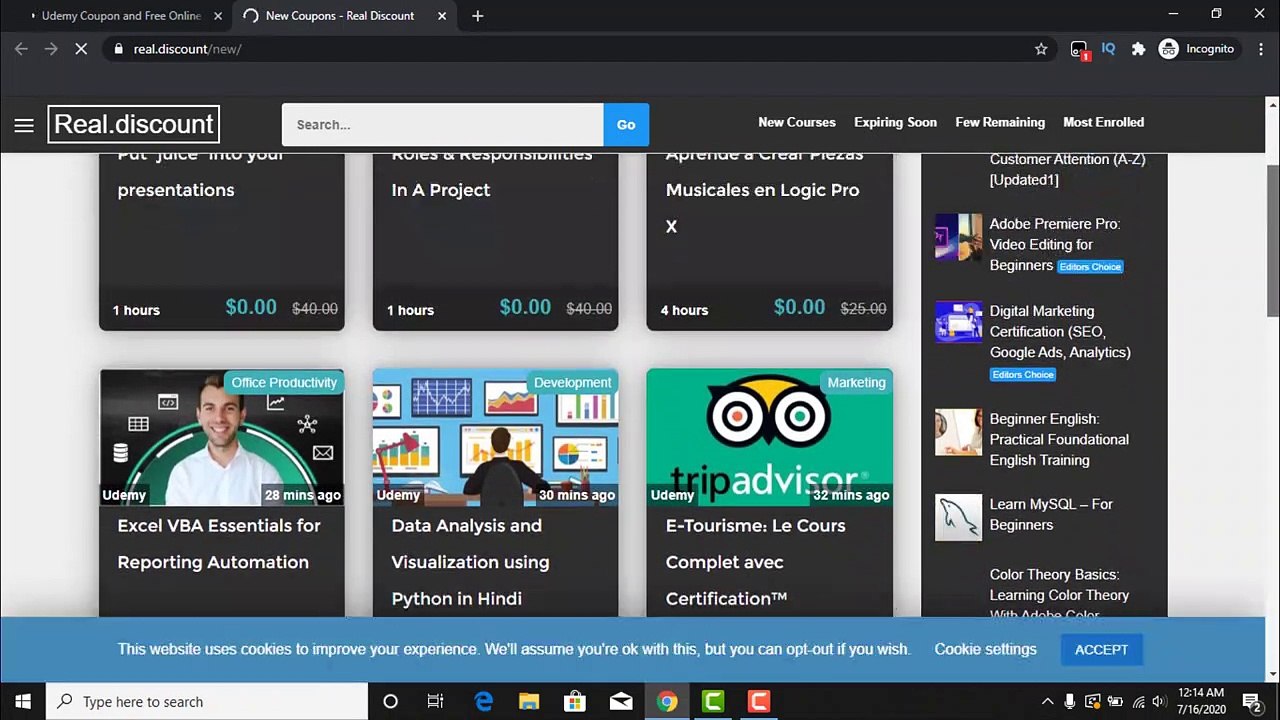This screenshot has width=1280, height=720.
Task: Open Data Analysis and Visualization course thumbnail
Action: pyautogui.click(x=496, y=437)
